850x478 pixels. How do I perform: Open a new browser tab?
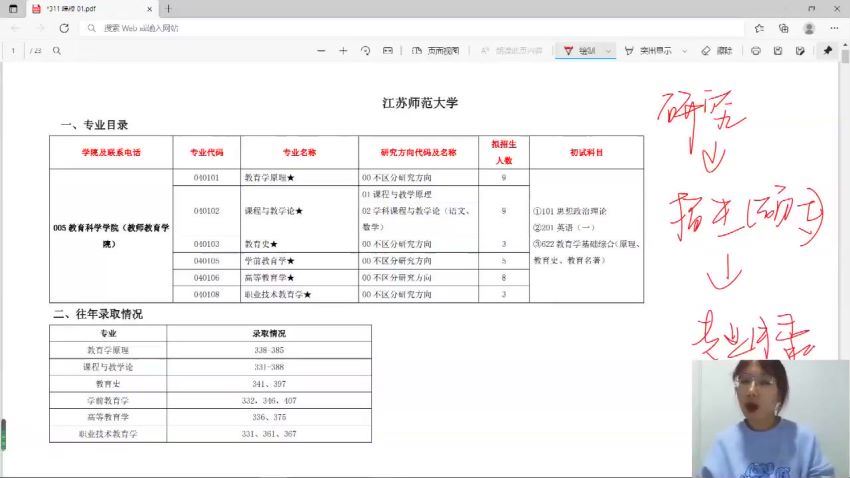tap(169, 9)
